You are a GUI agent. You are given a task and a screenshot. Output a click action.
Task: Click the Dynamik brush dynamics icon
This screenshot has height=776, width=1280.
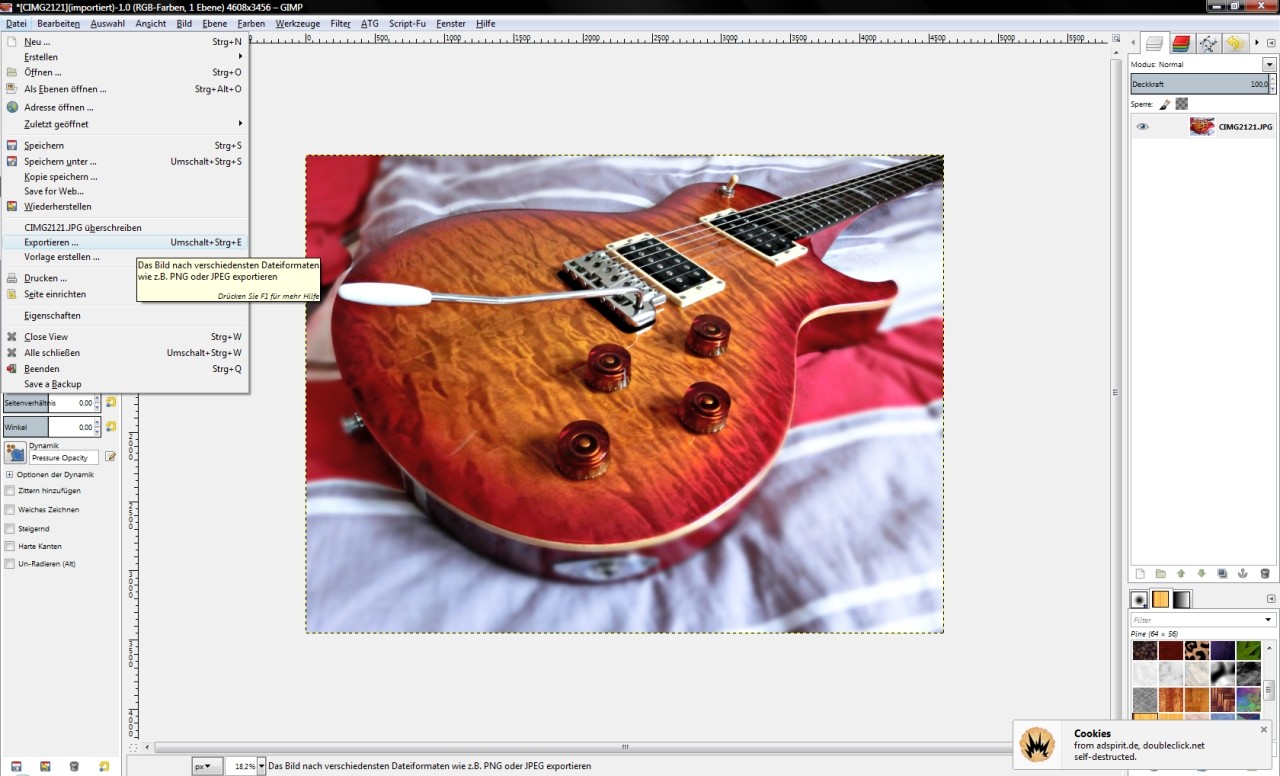click(x=15, y=452)
